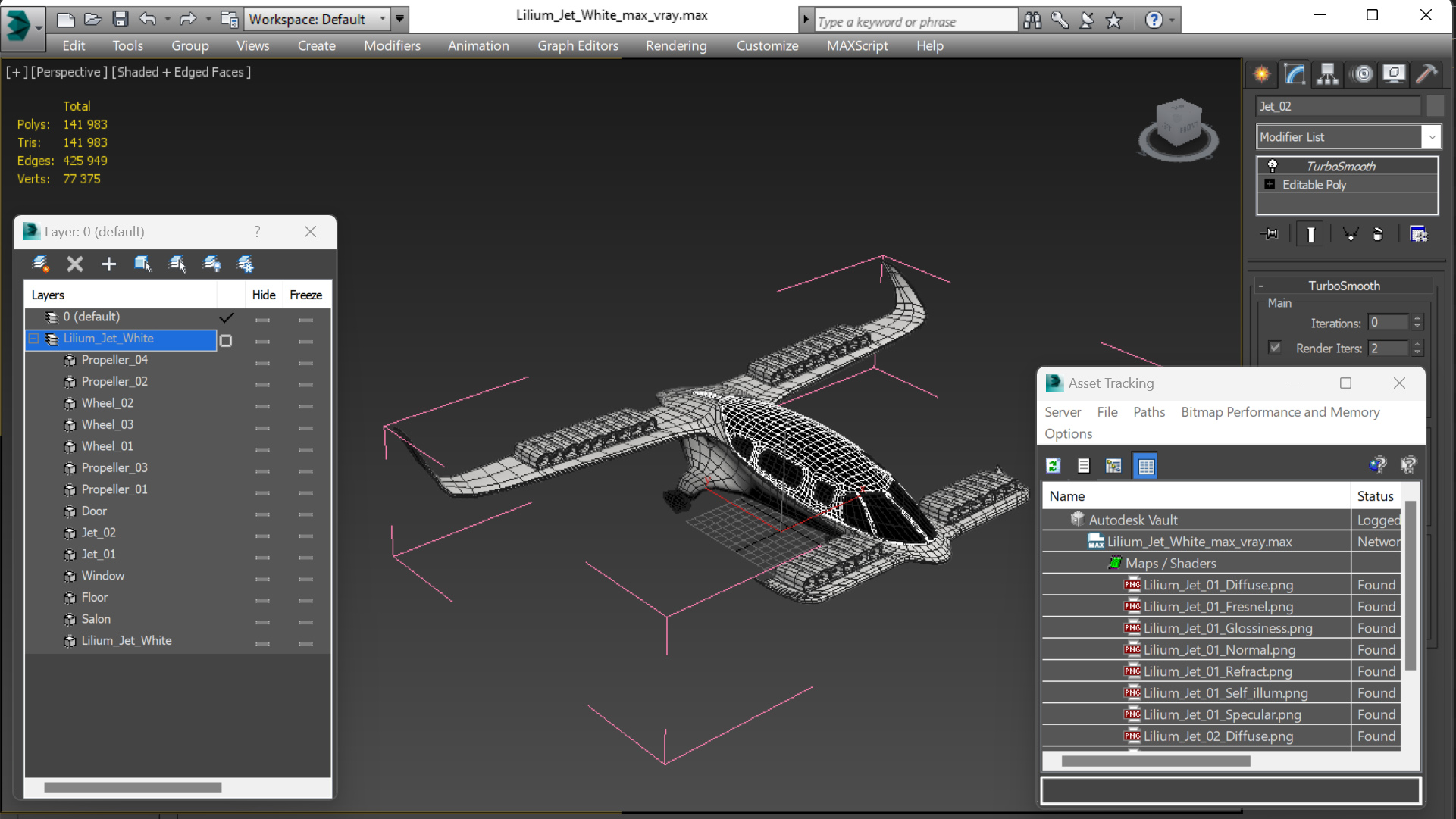This screenshot has height=819, width=1456.
Task: Save the scene with the floppy disk icon
Action: click(x=121, y=19)
